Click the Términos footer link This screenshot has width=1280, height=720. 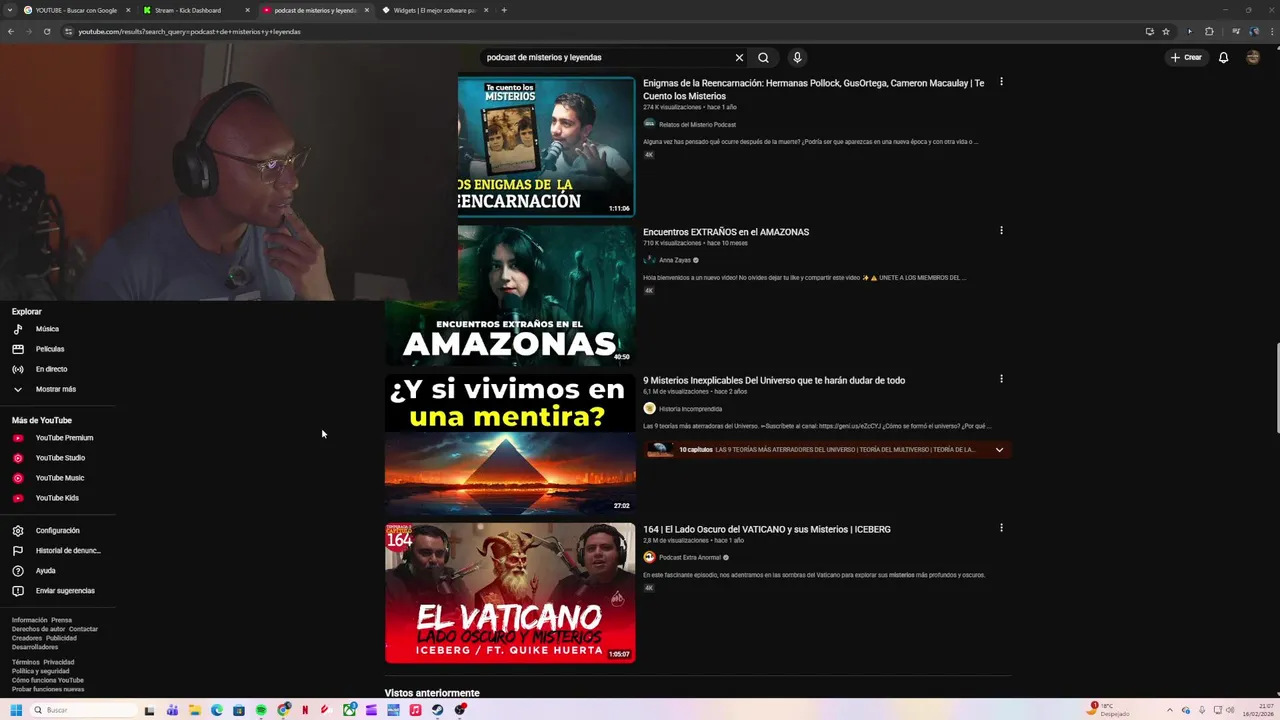[25, 662]
